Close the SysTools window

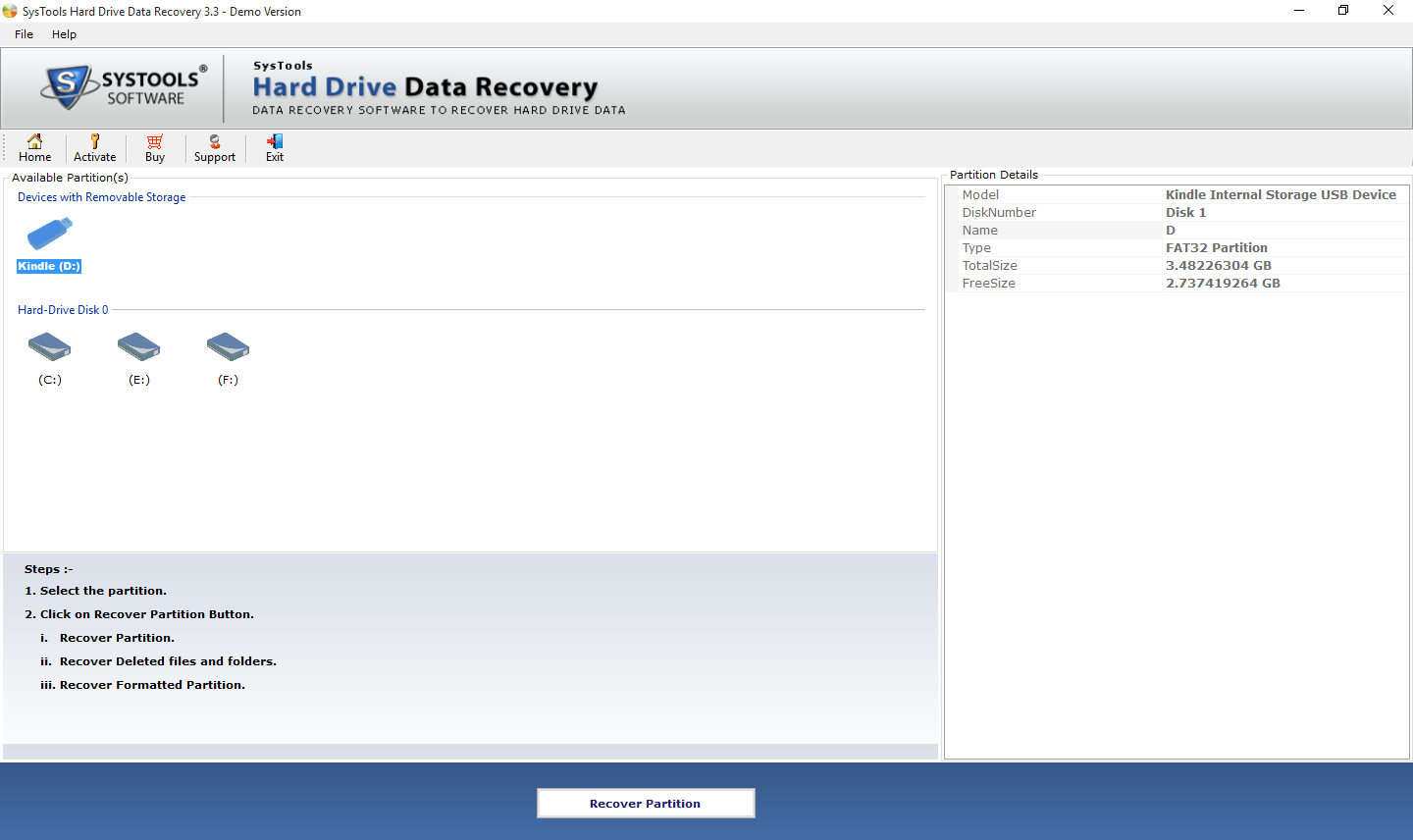click(1388, 11)
